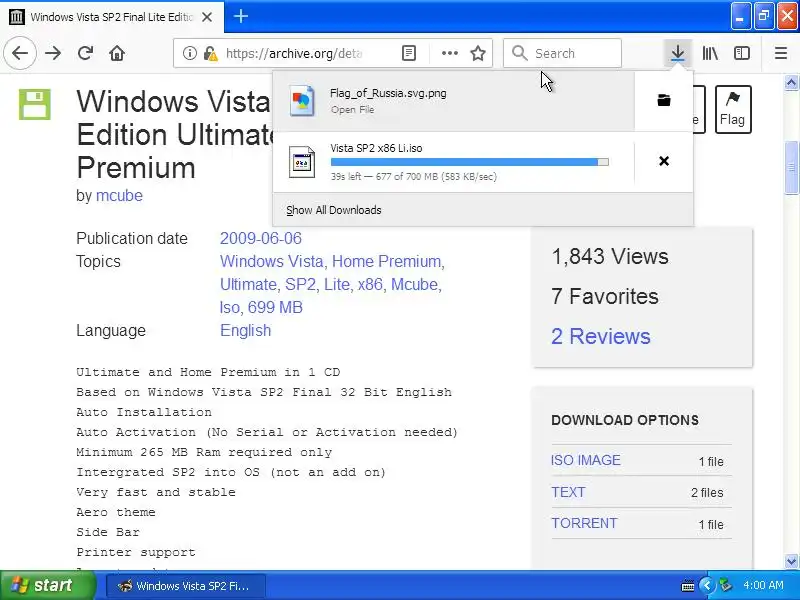
Task: Close the Windows Vista SP2 tab
Action: [x=207, y=17]
